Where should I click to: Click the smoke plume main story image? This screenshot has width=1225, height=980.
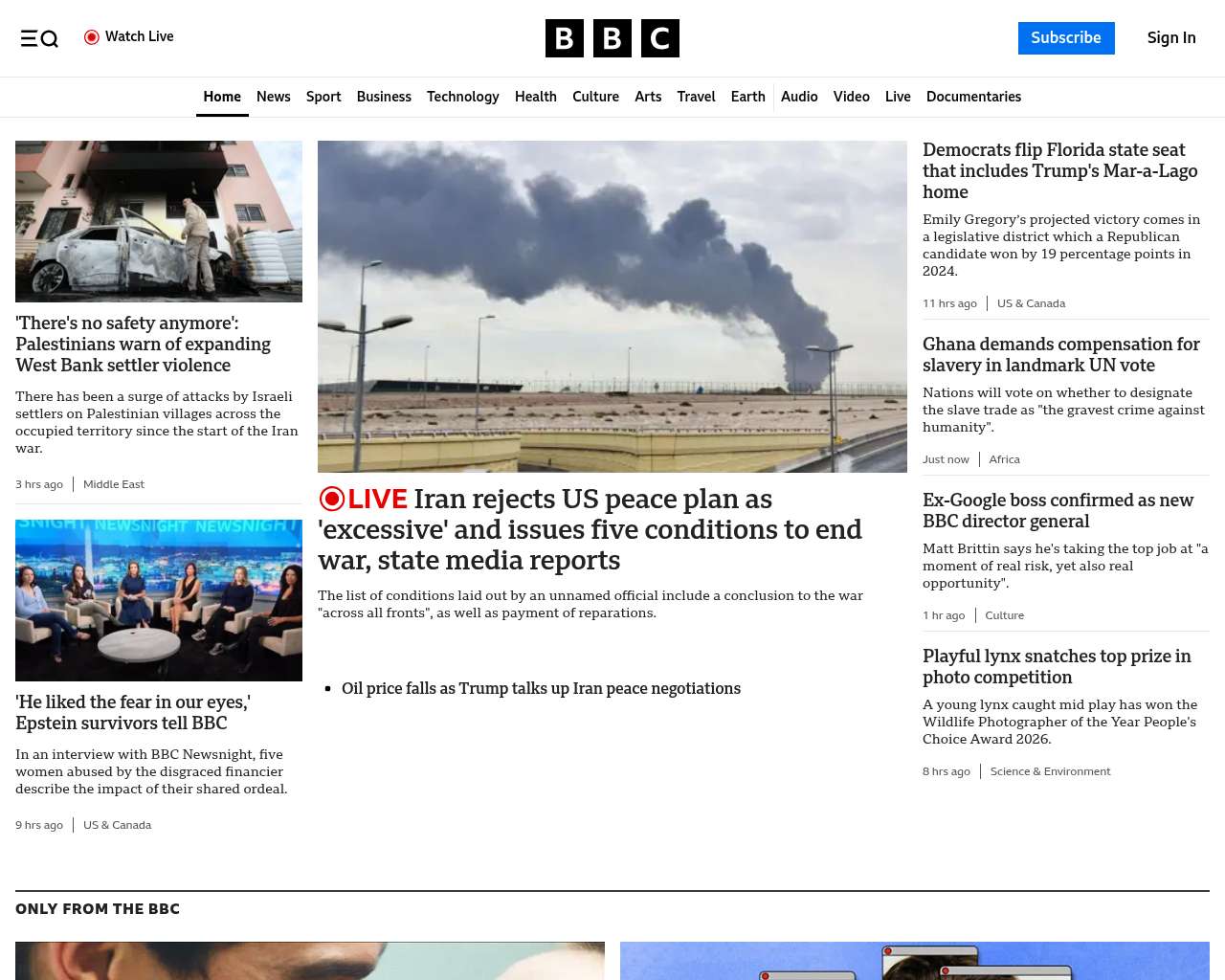[x=612, y=306]
